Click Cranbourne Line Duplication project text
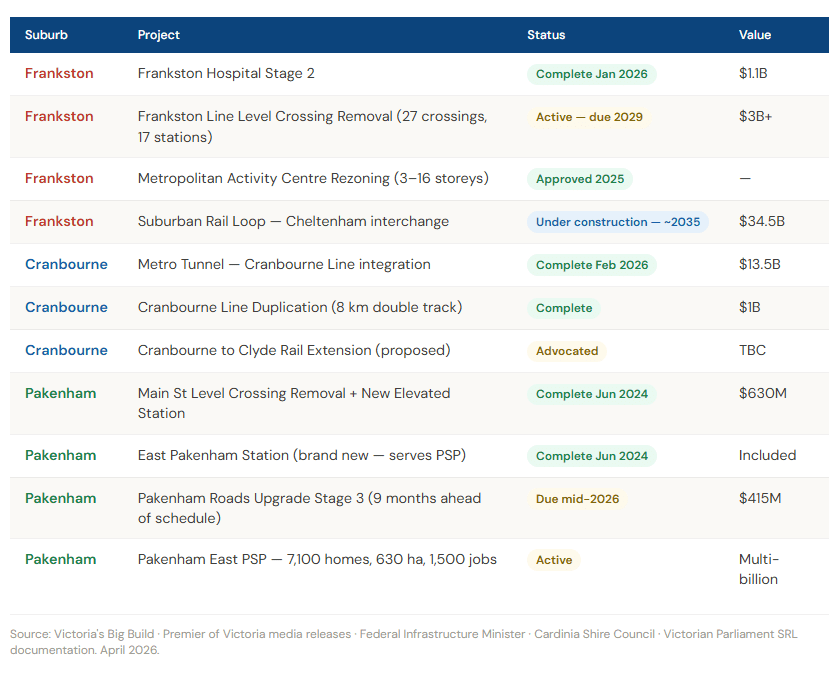This screenshot has height=677, width=840. click(300, 308)
